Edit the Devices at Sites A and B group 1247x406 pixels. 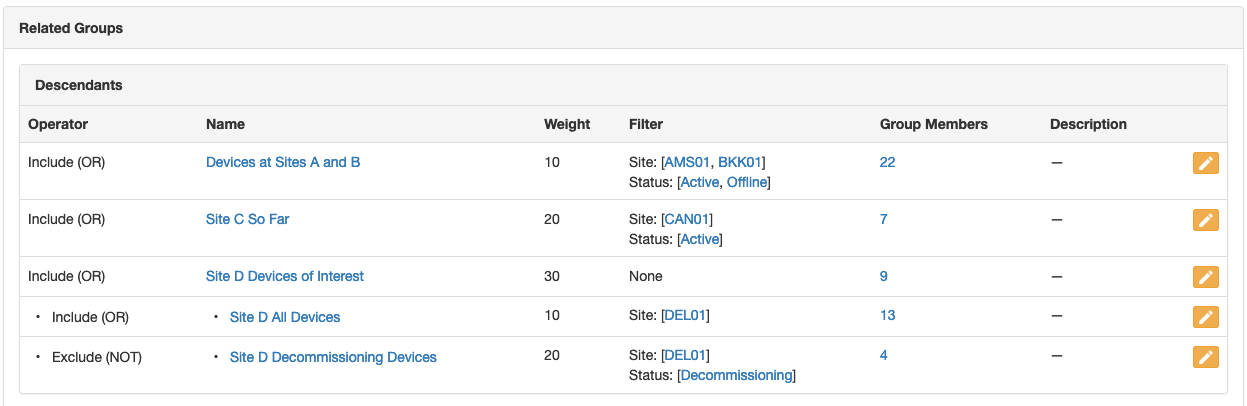click(x=1205, y=164)
